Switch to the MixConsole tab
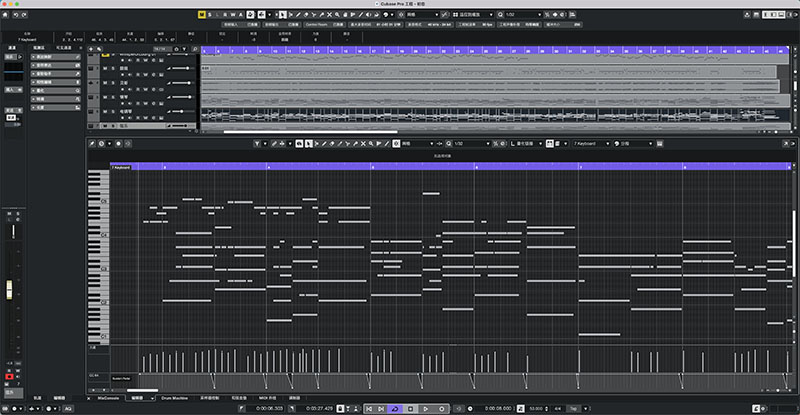This screenshot has width=800, height=415. 108,398
